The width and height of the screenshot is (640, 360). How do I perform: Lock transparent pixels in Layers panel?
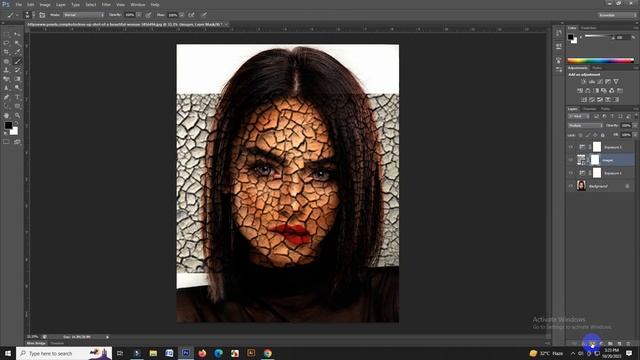pos(580,135)
